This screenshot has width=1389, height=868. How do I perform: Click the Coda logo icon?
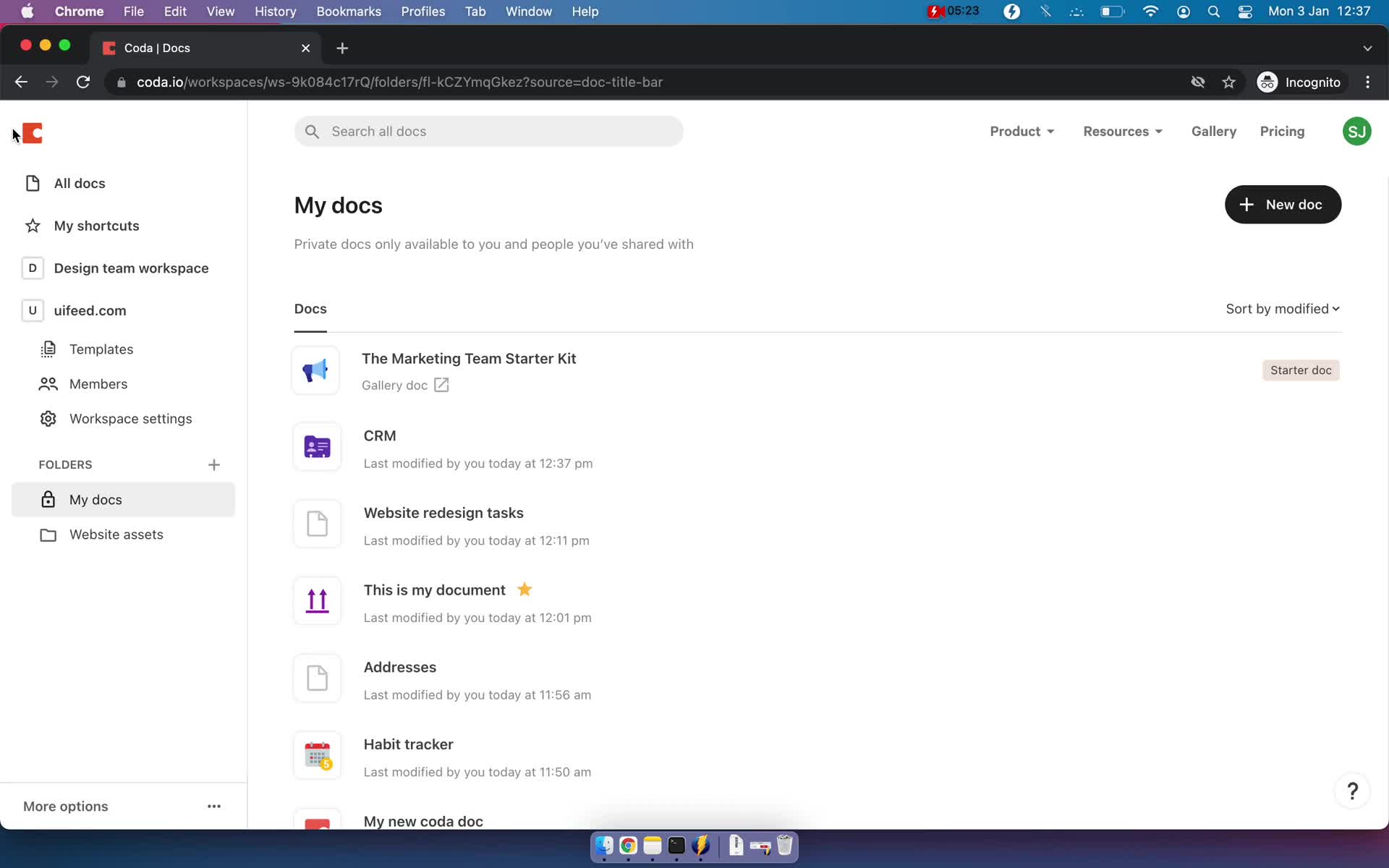coord(33,133)
